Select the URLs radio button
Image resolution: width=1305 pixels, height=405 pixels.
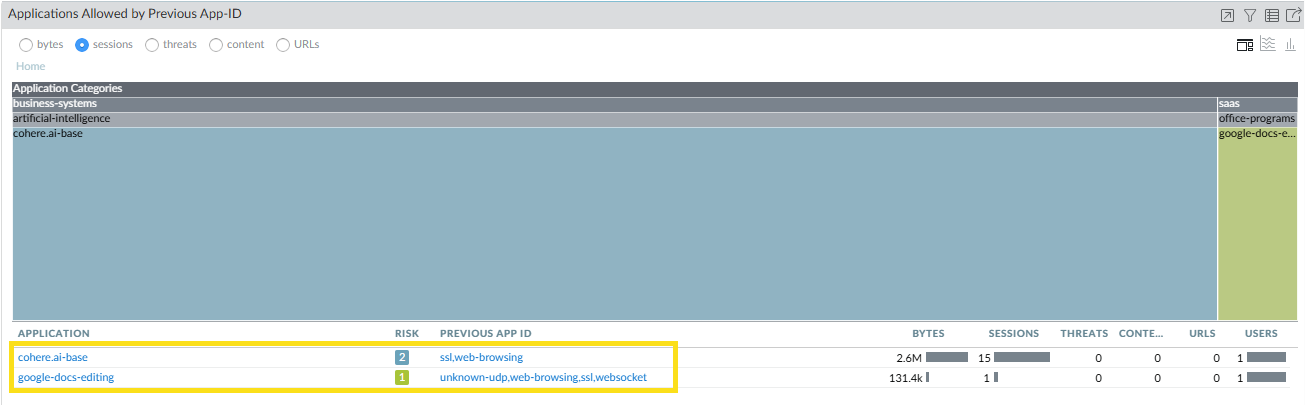(x=283, y=45)
